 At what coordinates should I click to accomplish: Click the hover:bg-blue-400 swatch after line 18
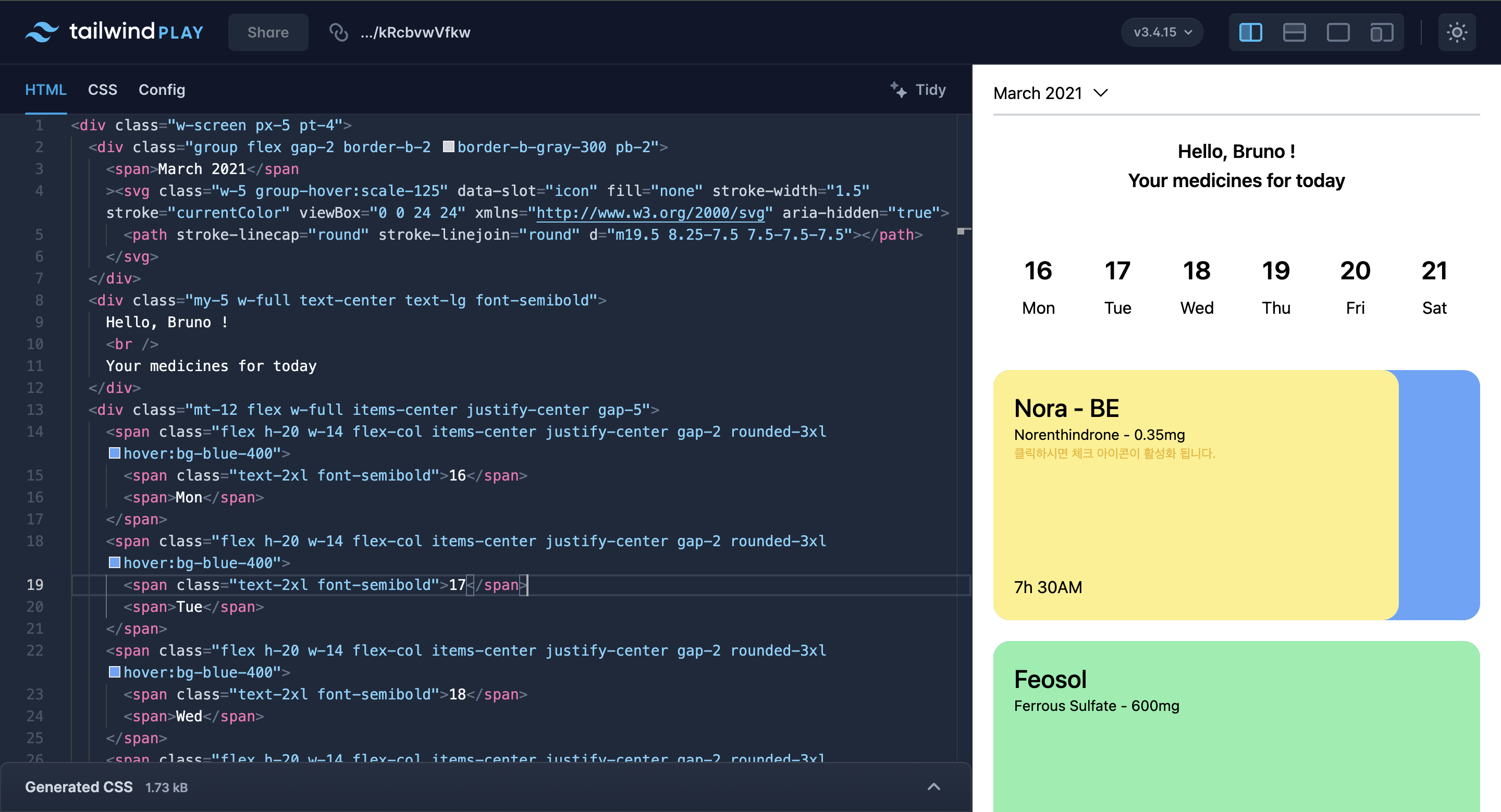[115, 563]
